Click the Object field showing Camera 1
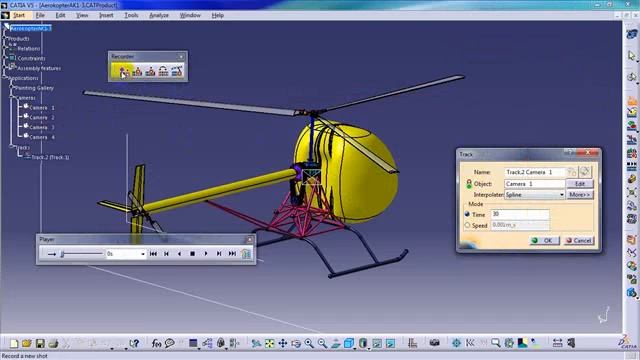Image resolution: width=640 pixels, height=360 pixels. point(535,184)
